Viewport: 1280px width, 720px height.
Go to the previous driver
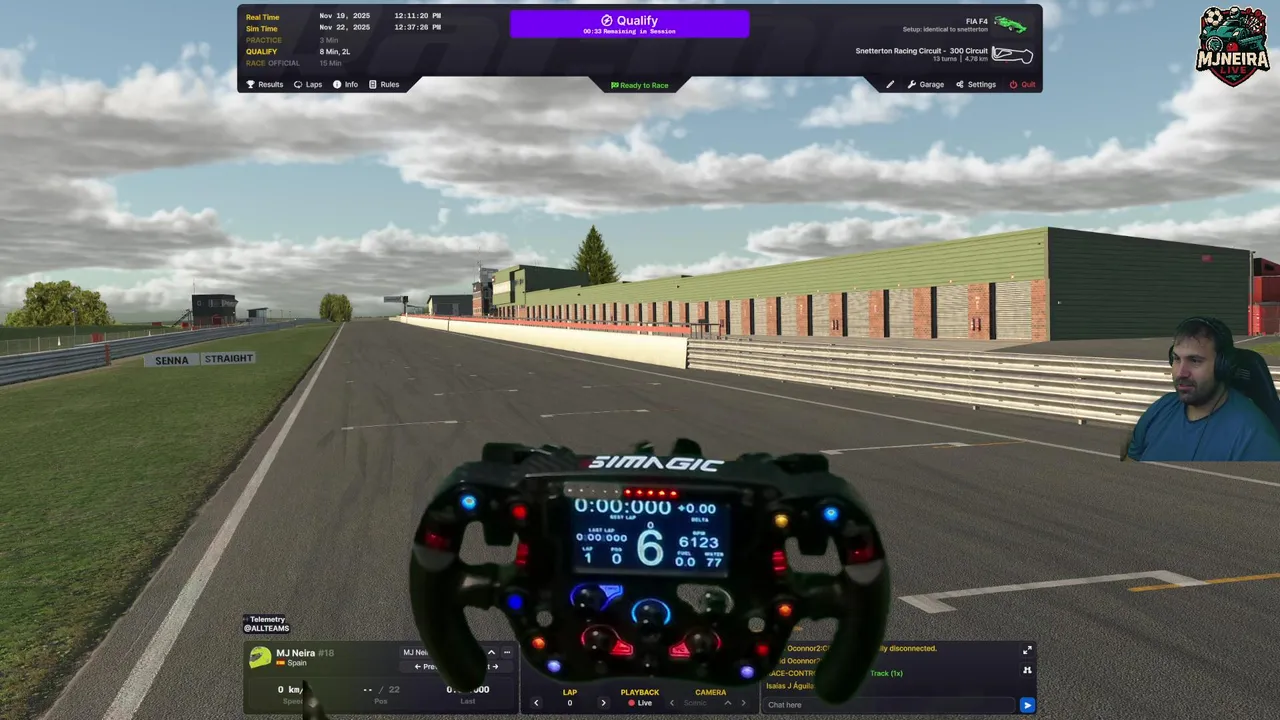(427, 667)
